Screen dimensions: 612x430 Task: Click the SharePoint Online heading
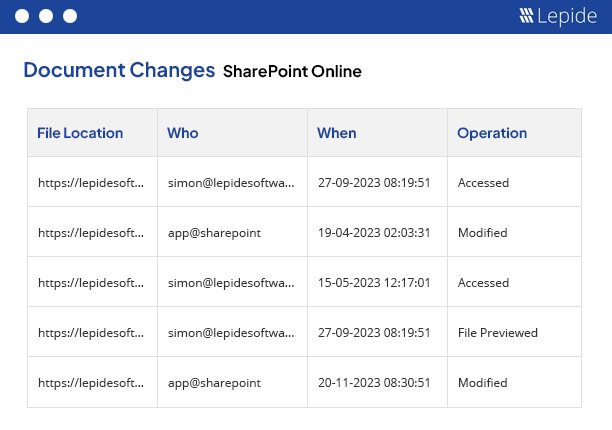point(292,71)
